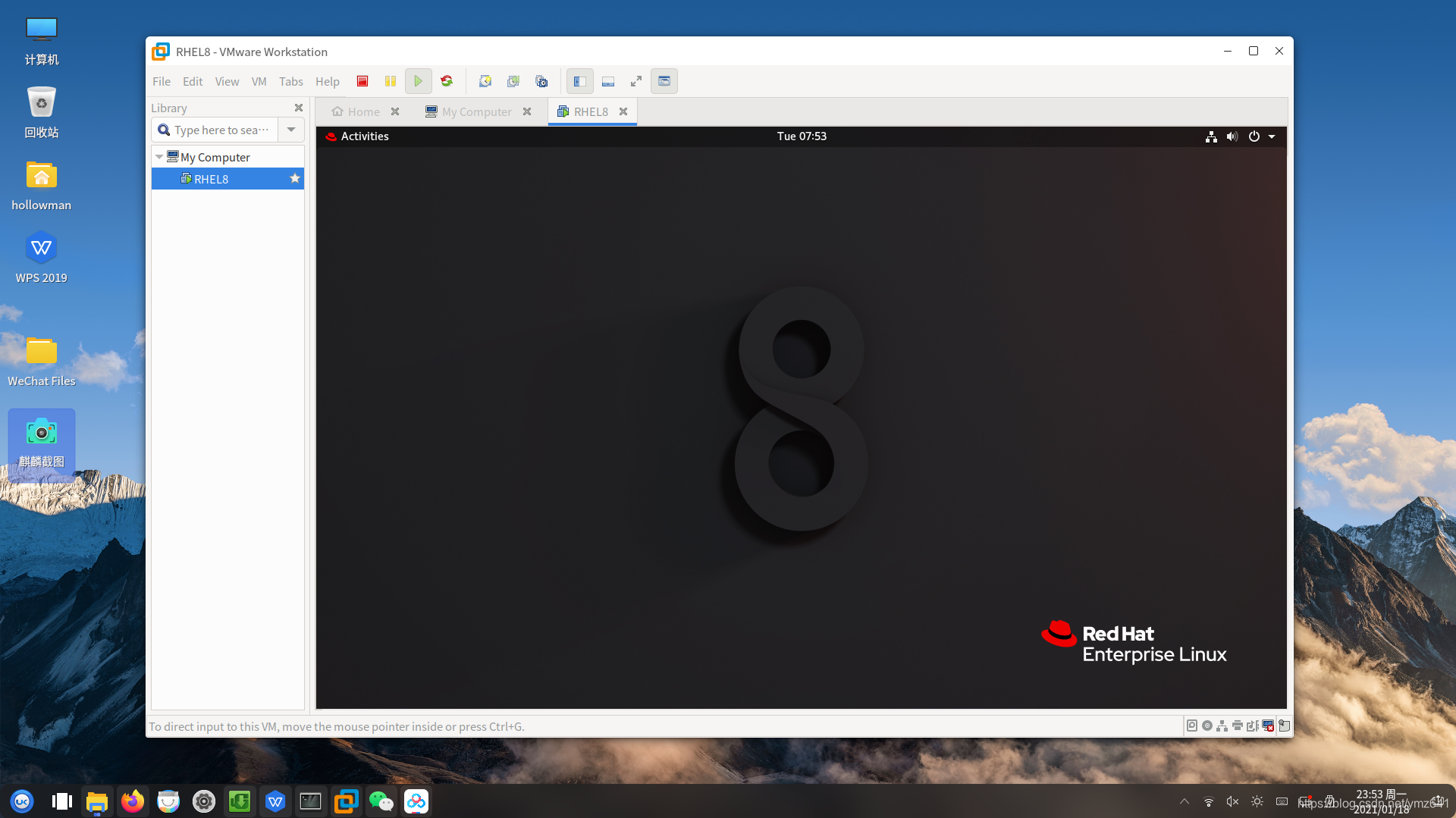Screen dimensions: 1456x818
Task: Open WeChat from the taskbar
Action: 381,801
